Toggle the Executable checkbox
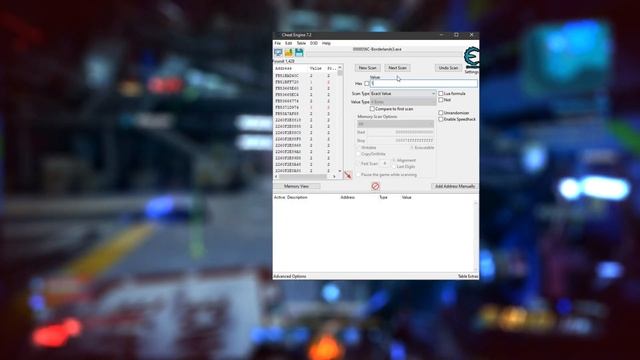This screenshot has height=360, width=640. point(411,147)
